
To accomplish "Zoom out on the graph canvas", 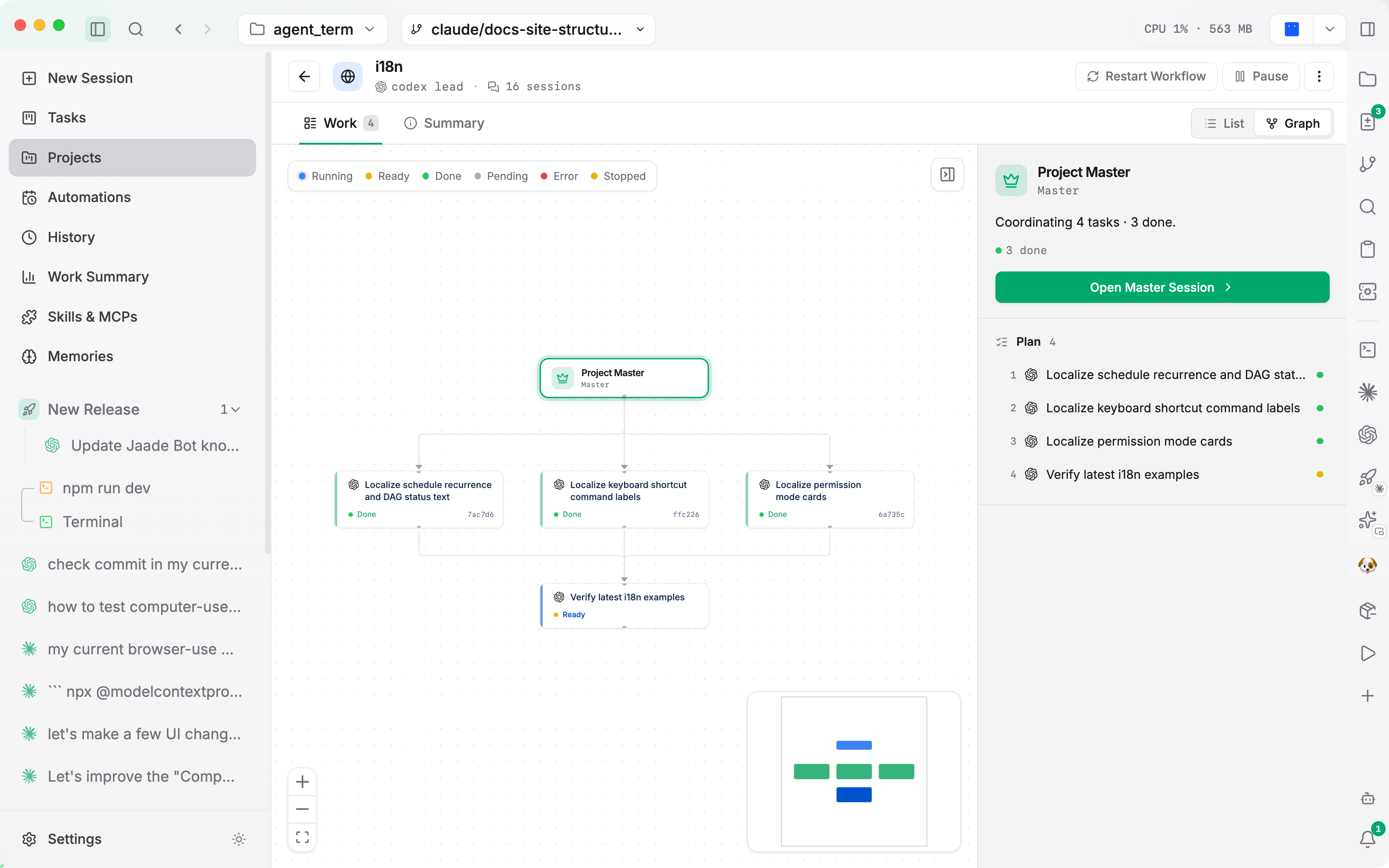I will tap(302, 810).
